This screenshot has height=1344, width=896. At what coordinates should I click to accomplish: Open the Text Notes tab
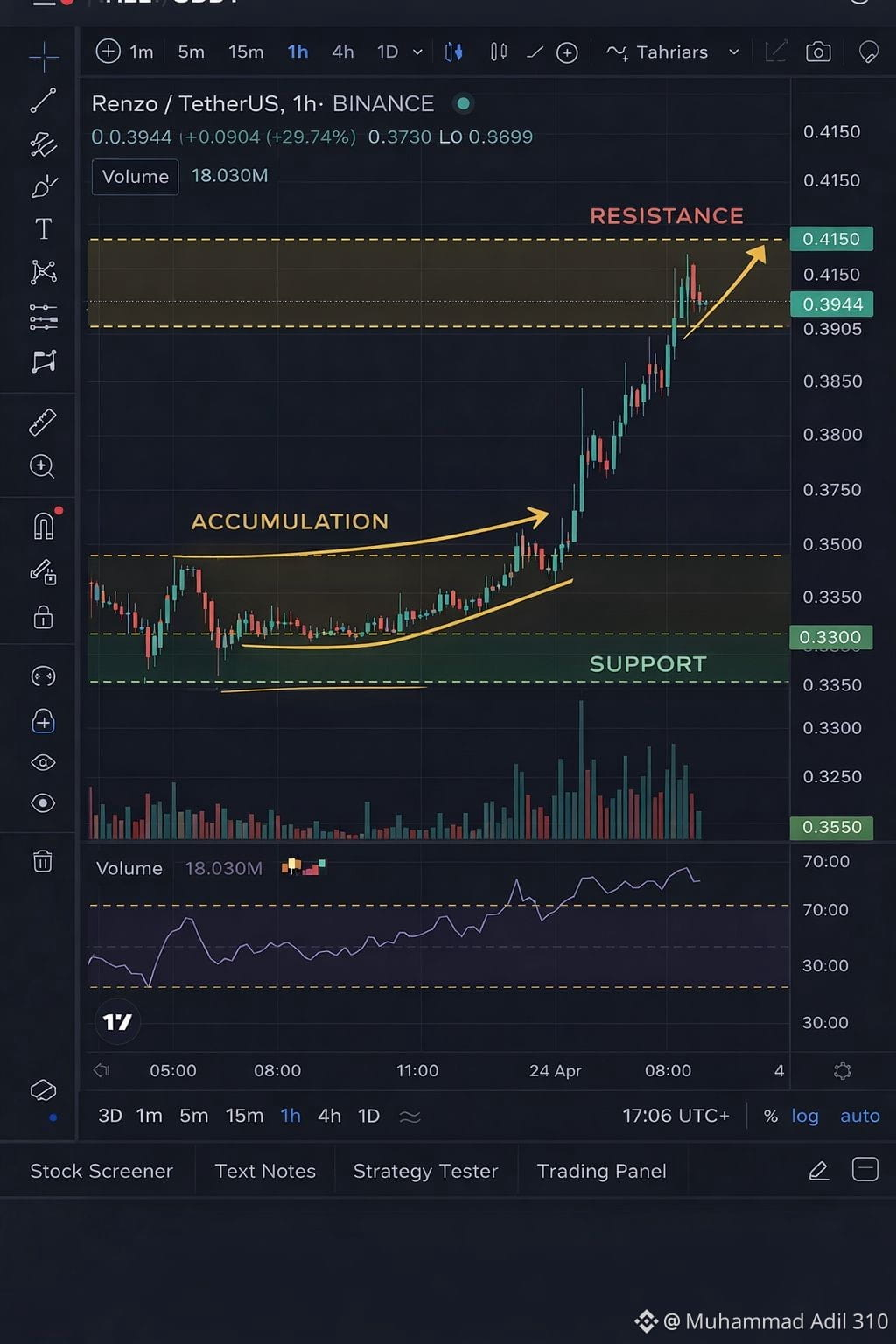[265, 1171]
